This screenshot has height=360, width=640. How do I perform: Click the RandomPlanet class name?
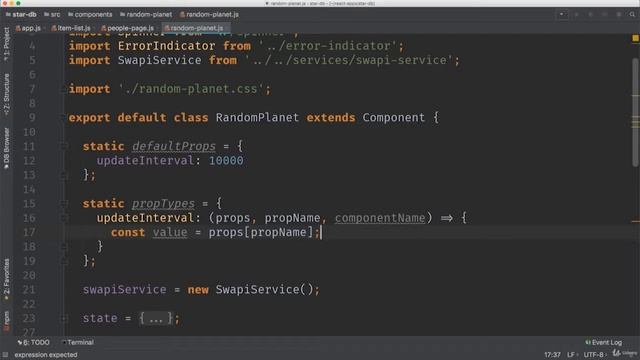[257, 118]
